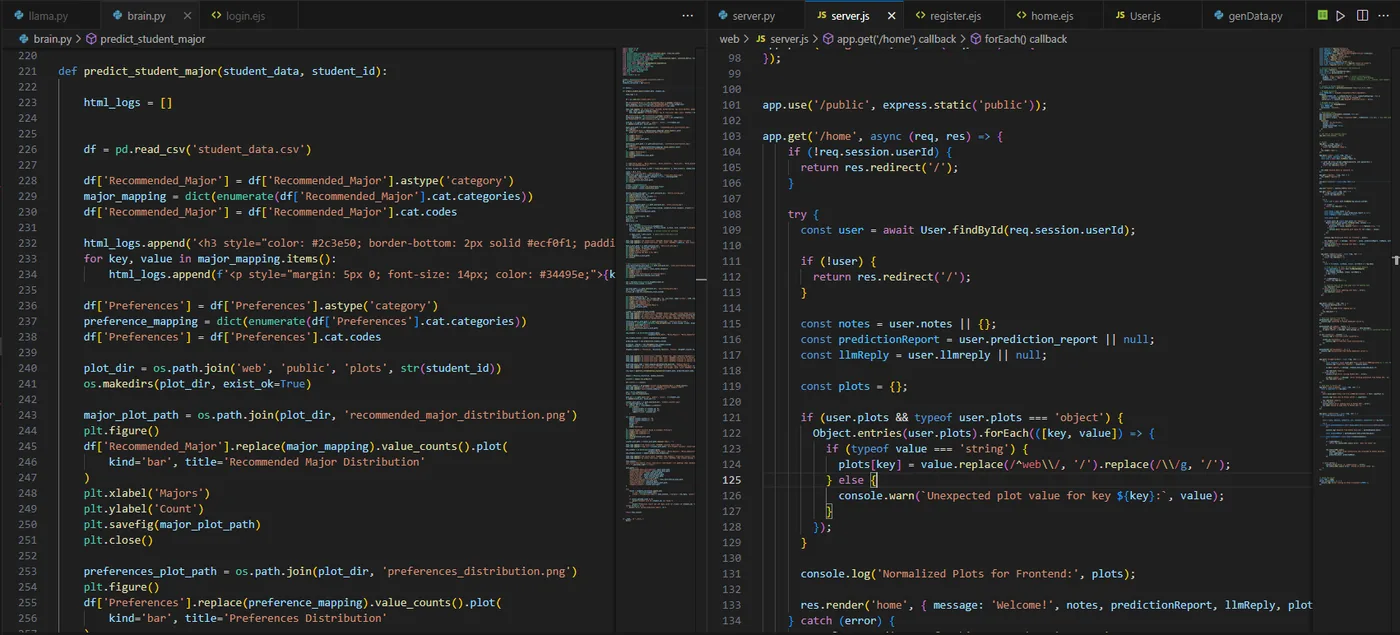Click line number 133 in server.js
Screen dimensions: 1400x635
click(x=731, y=605)
